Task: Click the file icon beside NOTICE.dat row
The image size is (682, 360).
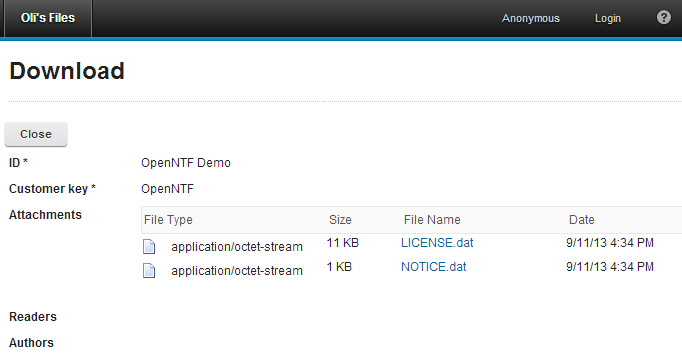Action: pyautogui.click(x=149, y=270)
